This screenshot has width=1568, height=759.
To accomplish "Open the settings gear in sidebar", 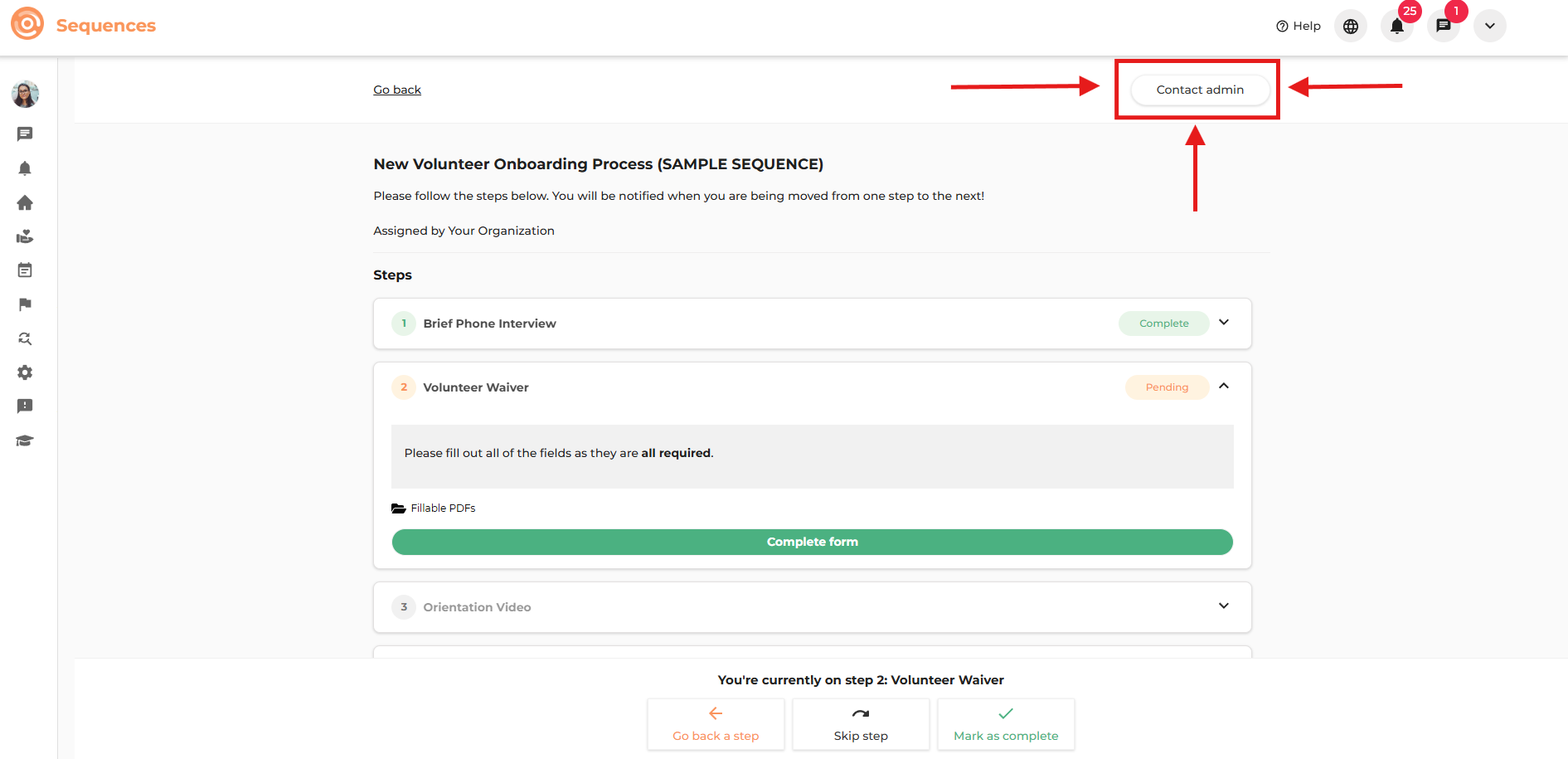I will pyautogui.click(x=25, y=372).
